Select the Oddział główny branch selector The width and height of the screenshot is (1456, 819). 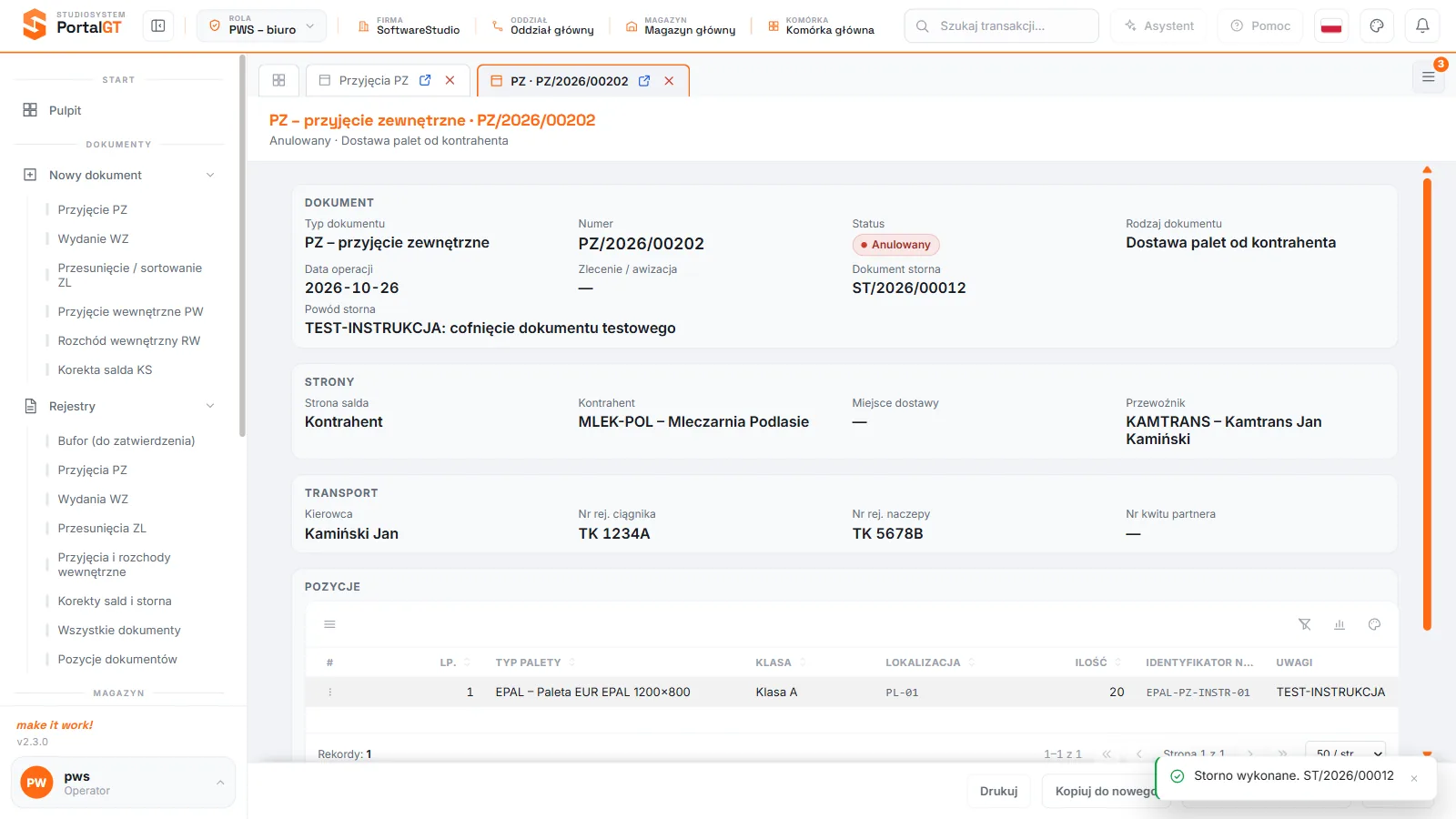coord(543,26)
